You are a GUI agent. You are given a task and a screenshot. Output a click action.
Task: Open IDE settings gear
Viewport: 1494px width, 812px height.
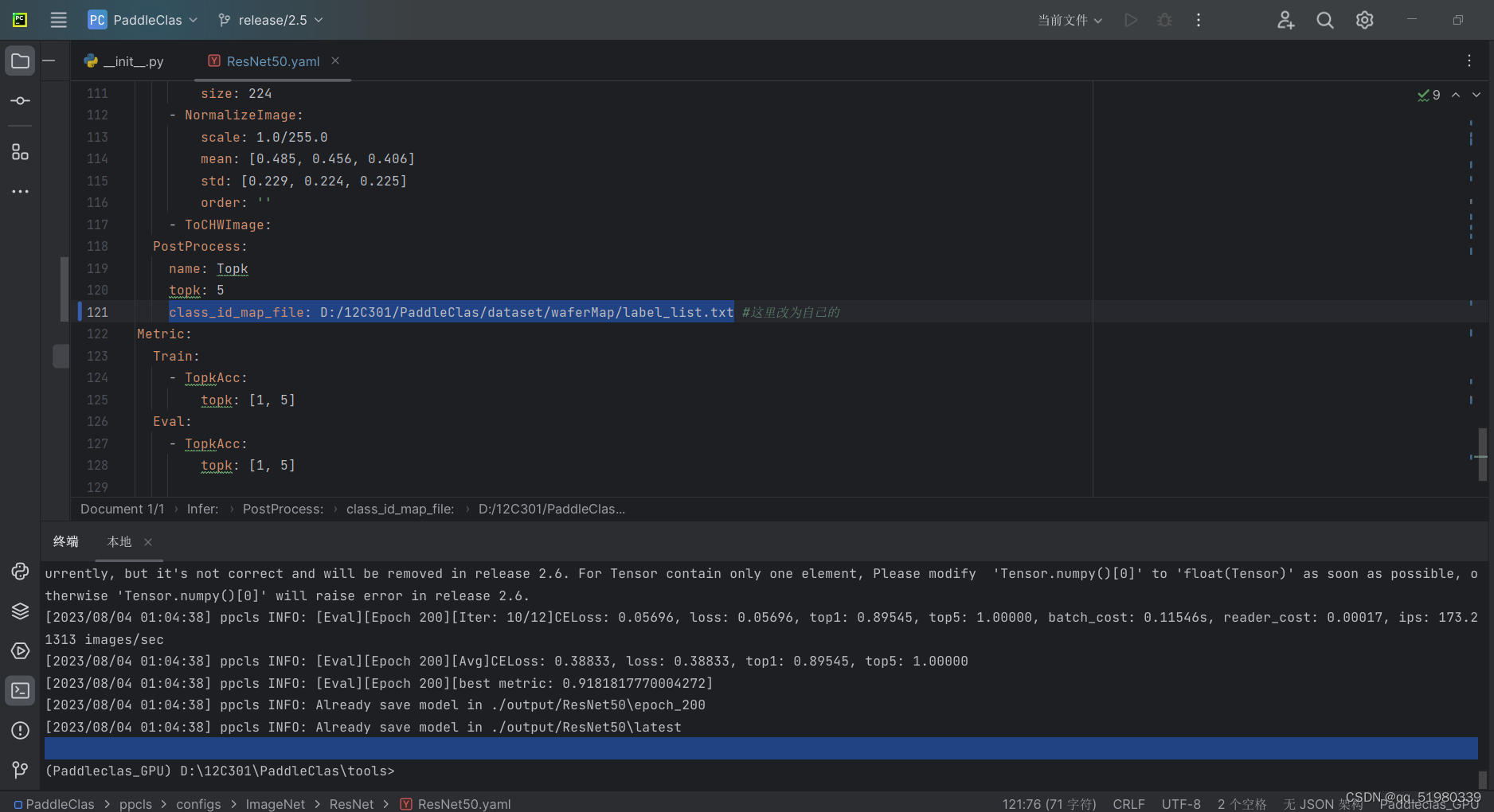(1365, 20)
